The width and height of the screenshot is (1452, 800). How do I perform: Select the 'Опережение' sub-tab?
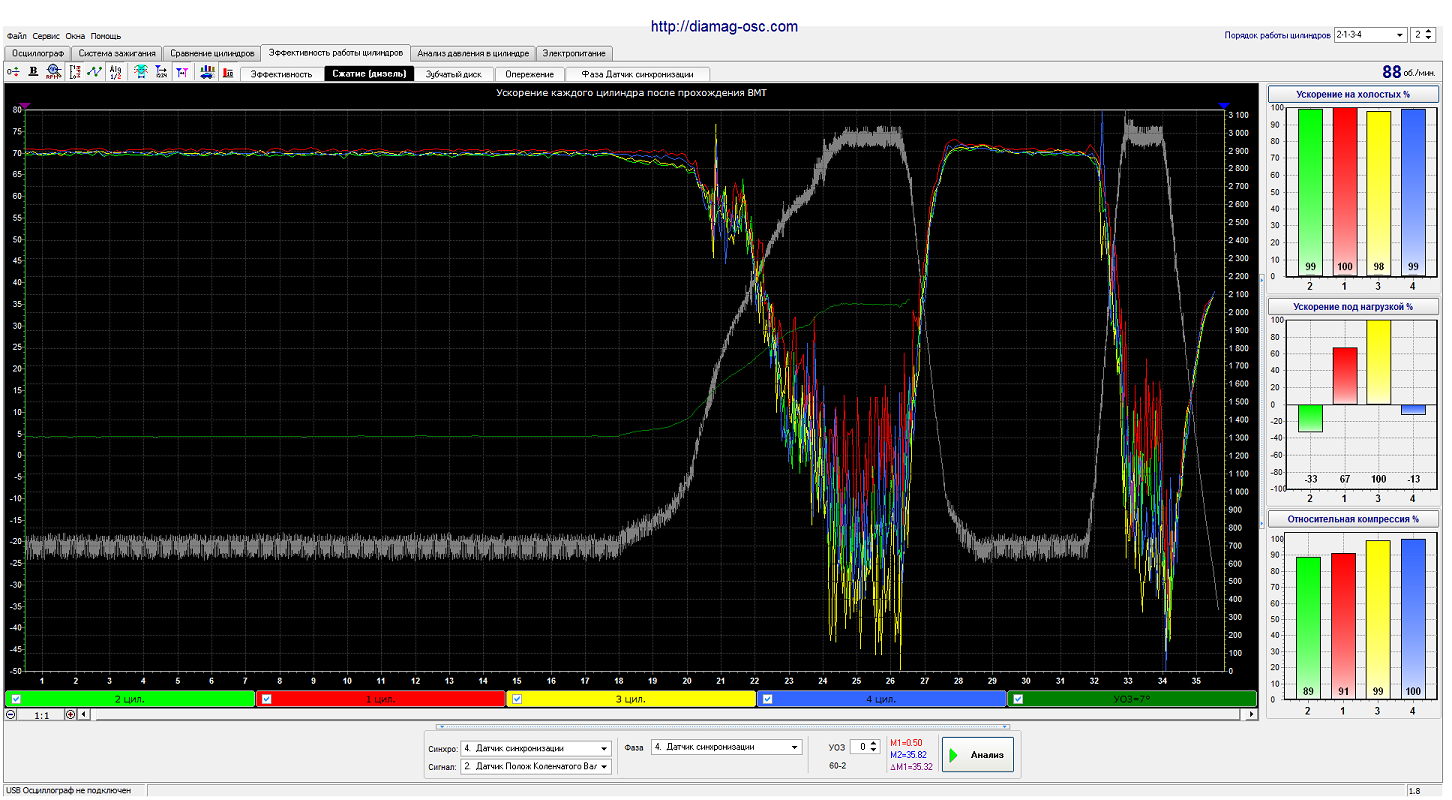(x=530, y=74)
